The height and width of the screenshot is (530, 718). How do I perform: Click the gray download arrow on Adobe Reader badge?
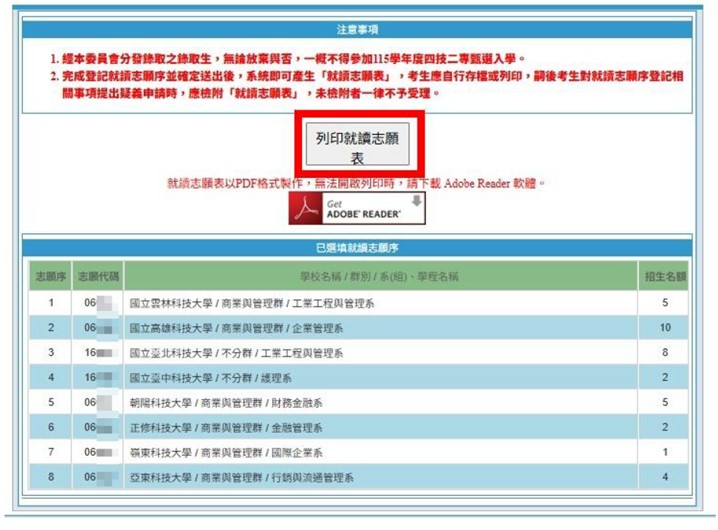pos(414,202)
